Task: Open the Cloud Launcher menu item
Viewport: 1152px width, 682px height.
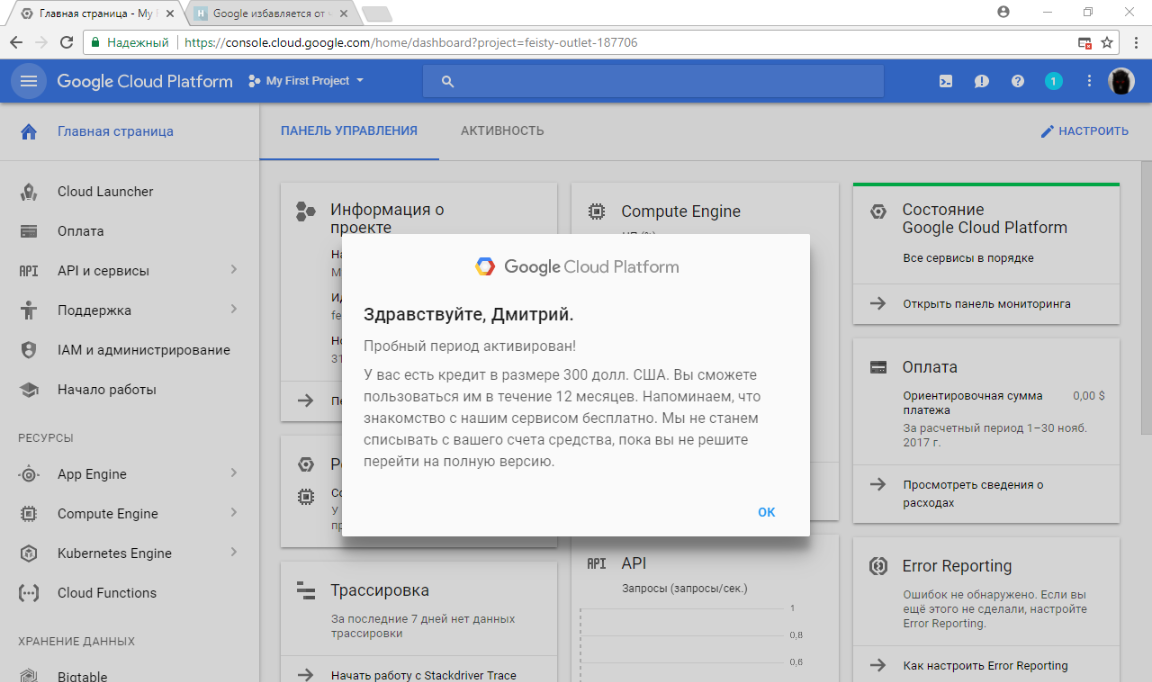Action: coord(105,192)
